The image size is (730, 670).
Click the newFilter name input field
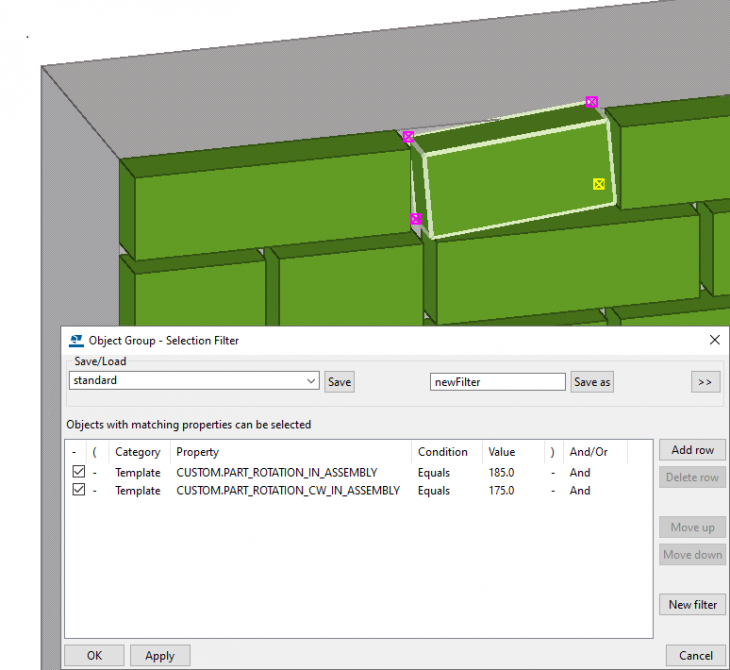pyautogui.click(x=497, y=382)
